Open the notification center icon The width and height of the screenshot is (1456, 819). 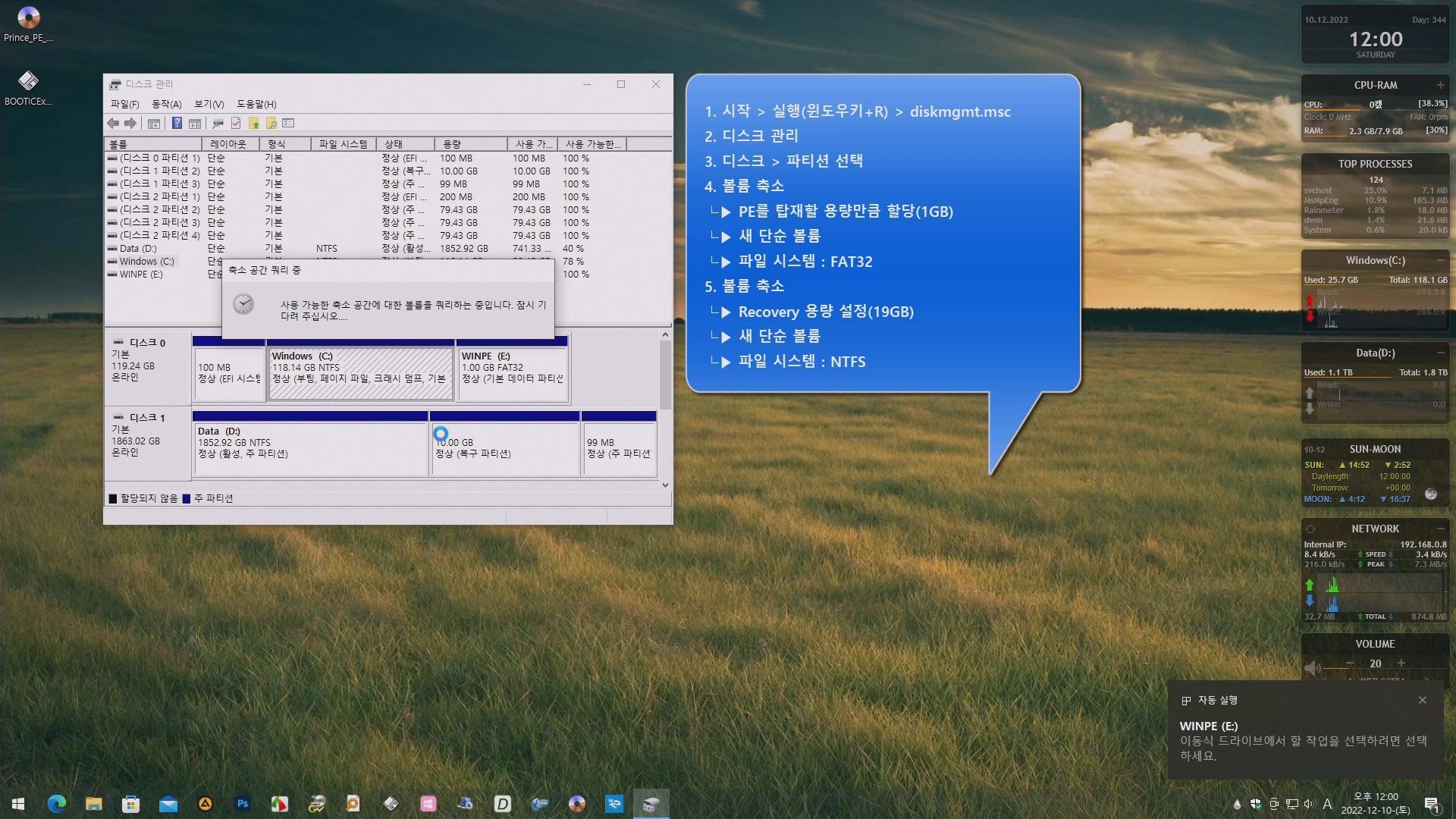pyautogui.click(x=1432, y=804)
